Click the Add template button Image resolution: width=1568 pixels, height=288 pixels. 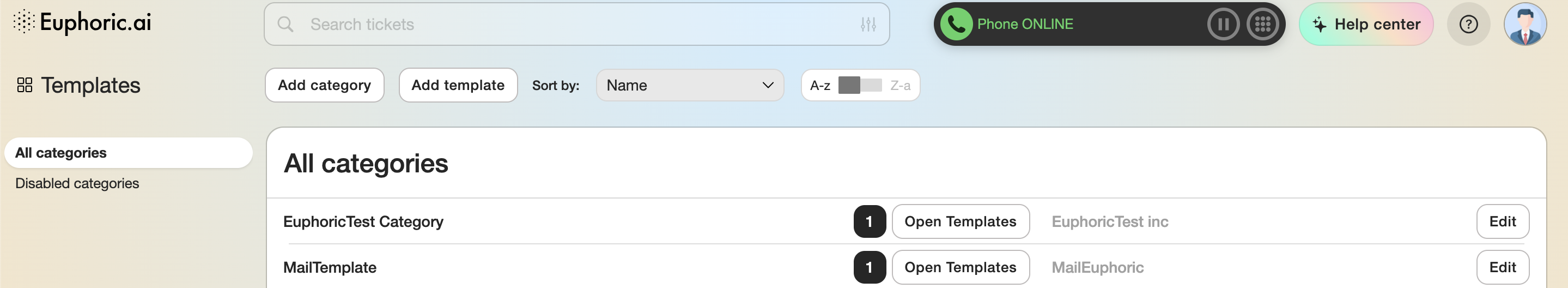(x=458, y=85)
